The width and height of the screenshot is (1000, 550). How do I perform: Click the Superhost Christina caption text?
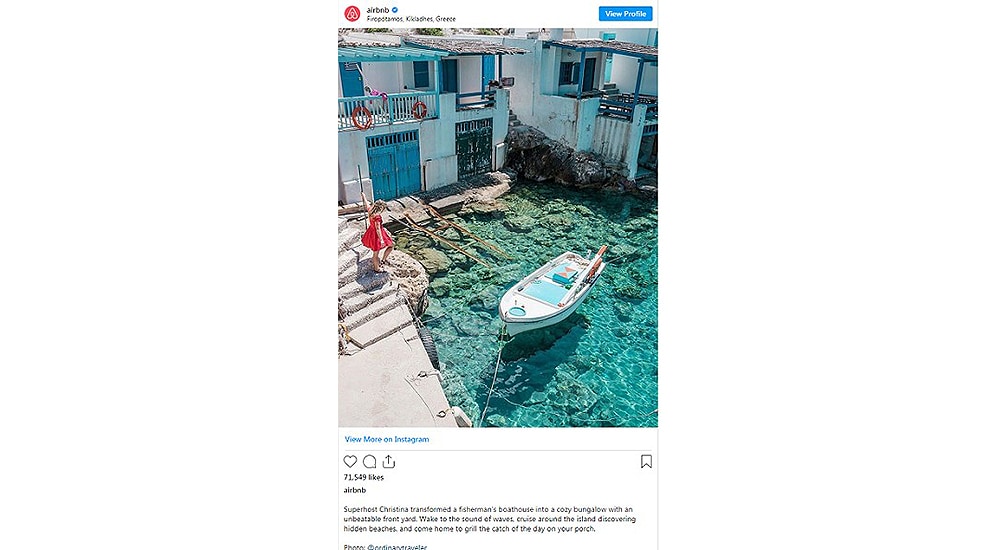(x=490, y=519)
